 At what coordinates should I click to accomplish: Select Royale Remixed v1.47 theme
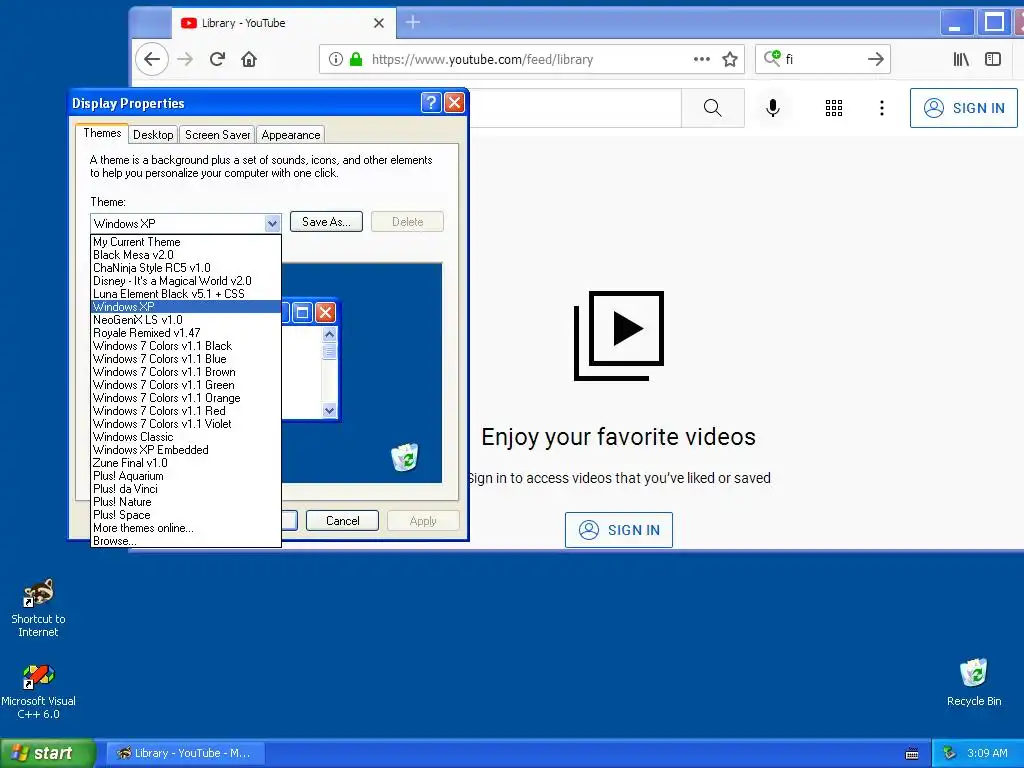[x=185, y=333]
